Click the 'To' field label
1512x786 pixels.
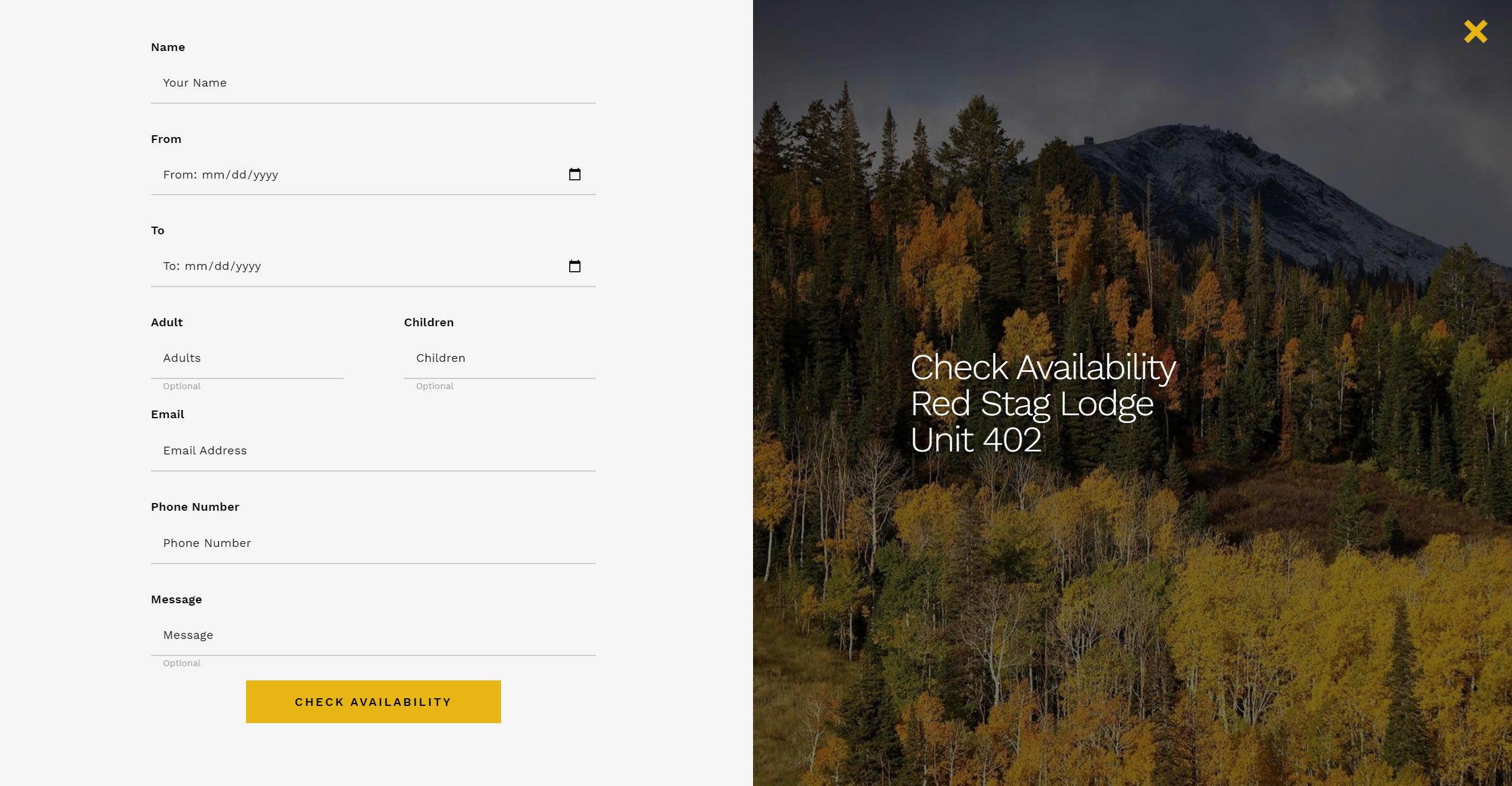(158, 231)
